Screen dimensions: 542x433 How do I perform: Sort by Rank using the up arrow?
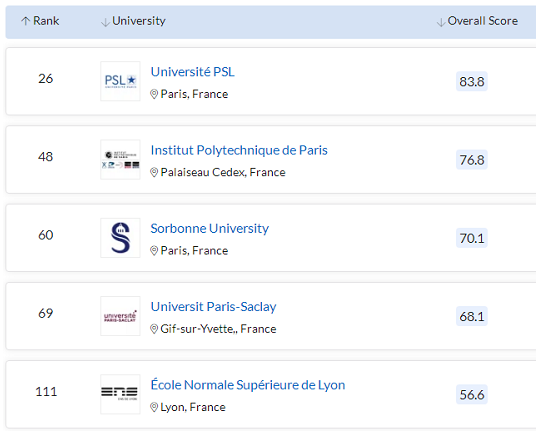pos(25,21)
